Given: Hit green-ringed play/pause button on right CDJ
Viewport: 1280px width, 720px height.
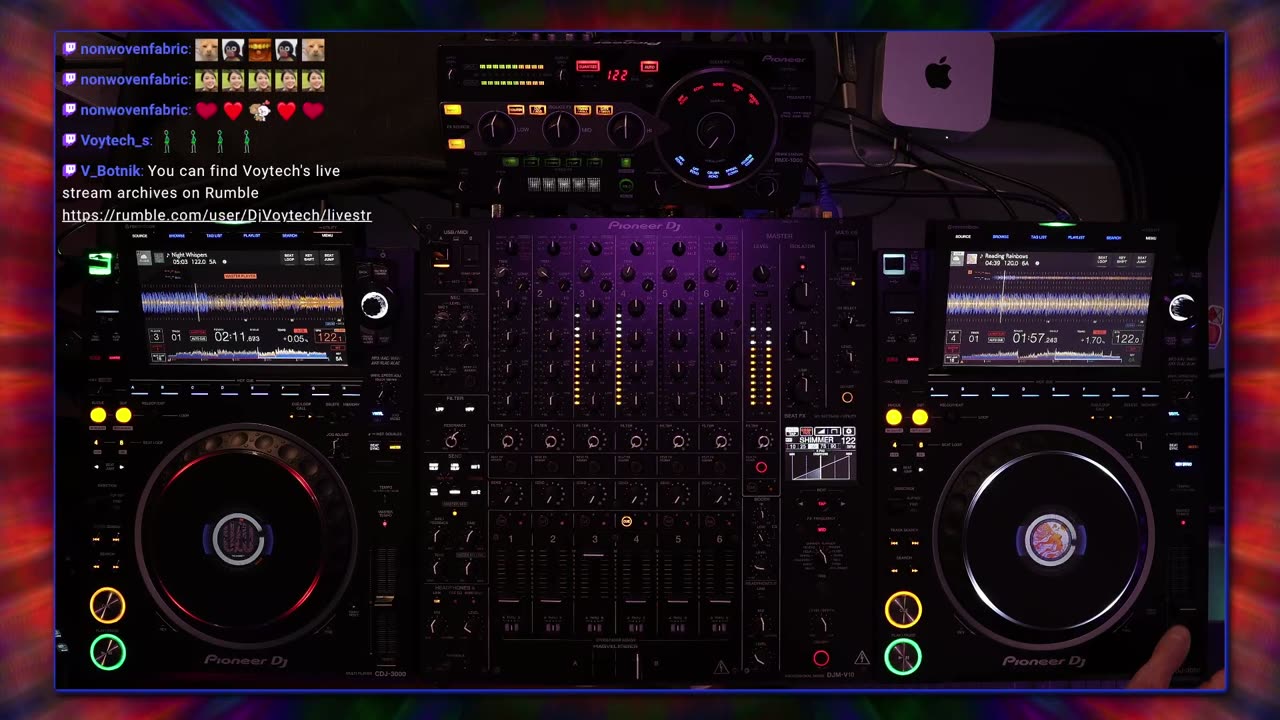Looking at the screenshot, I should click(903, 657).
